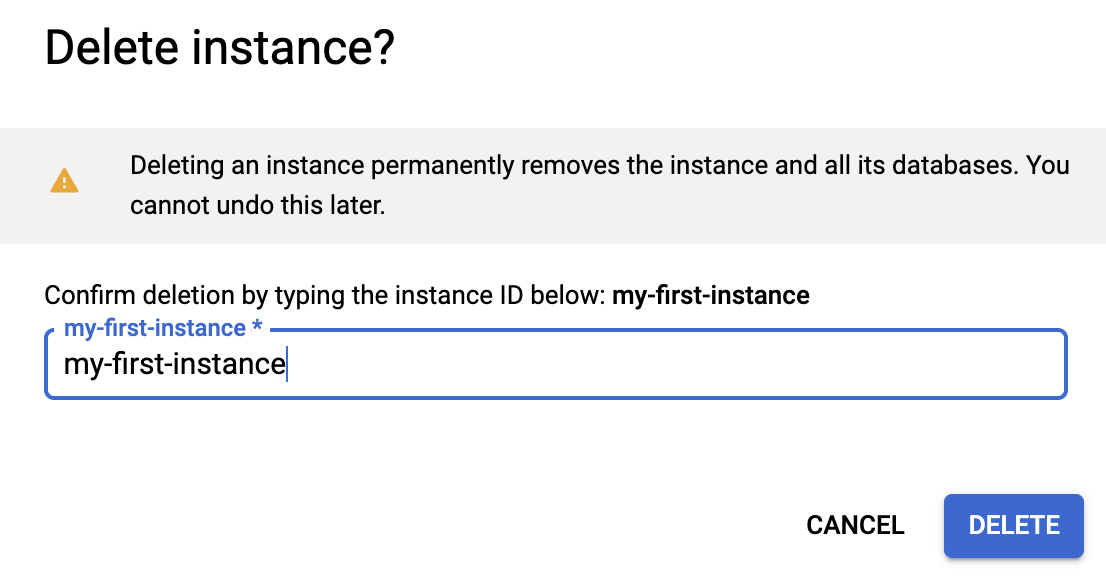Click the warning banner text area

598,185
